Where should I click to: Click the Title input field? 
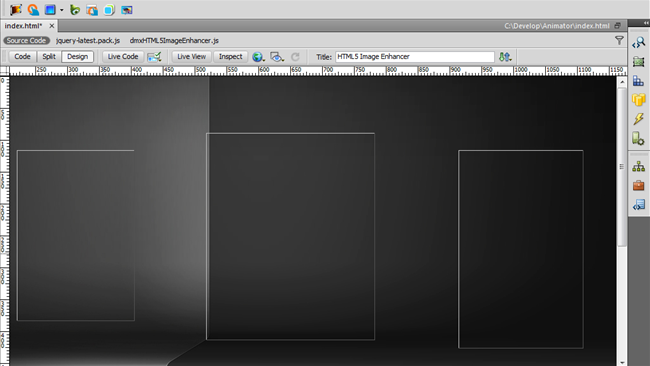coord(415,57)
